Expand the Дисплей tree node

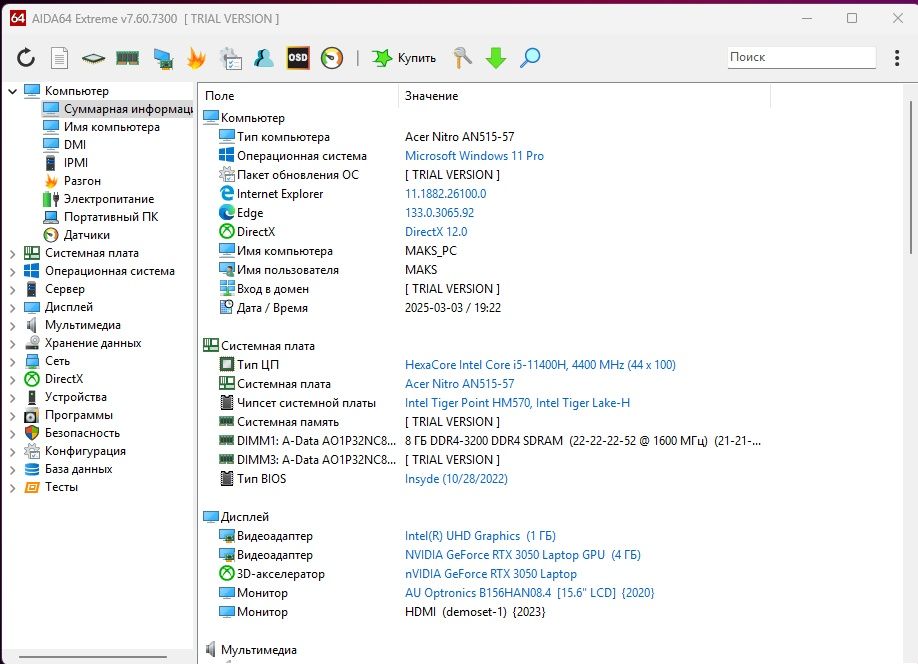click(x=12, y=307)
